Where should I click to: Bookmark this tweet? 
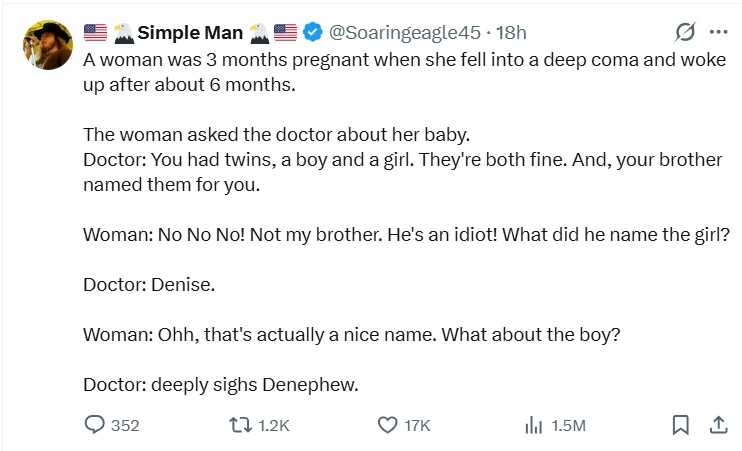(x=680, y=425)
